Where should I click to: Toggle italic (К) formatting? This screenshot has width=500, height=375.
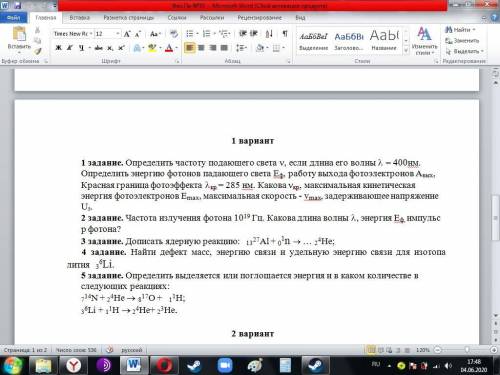pos(70,48)
